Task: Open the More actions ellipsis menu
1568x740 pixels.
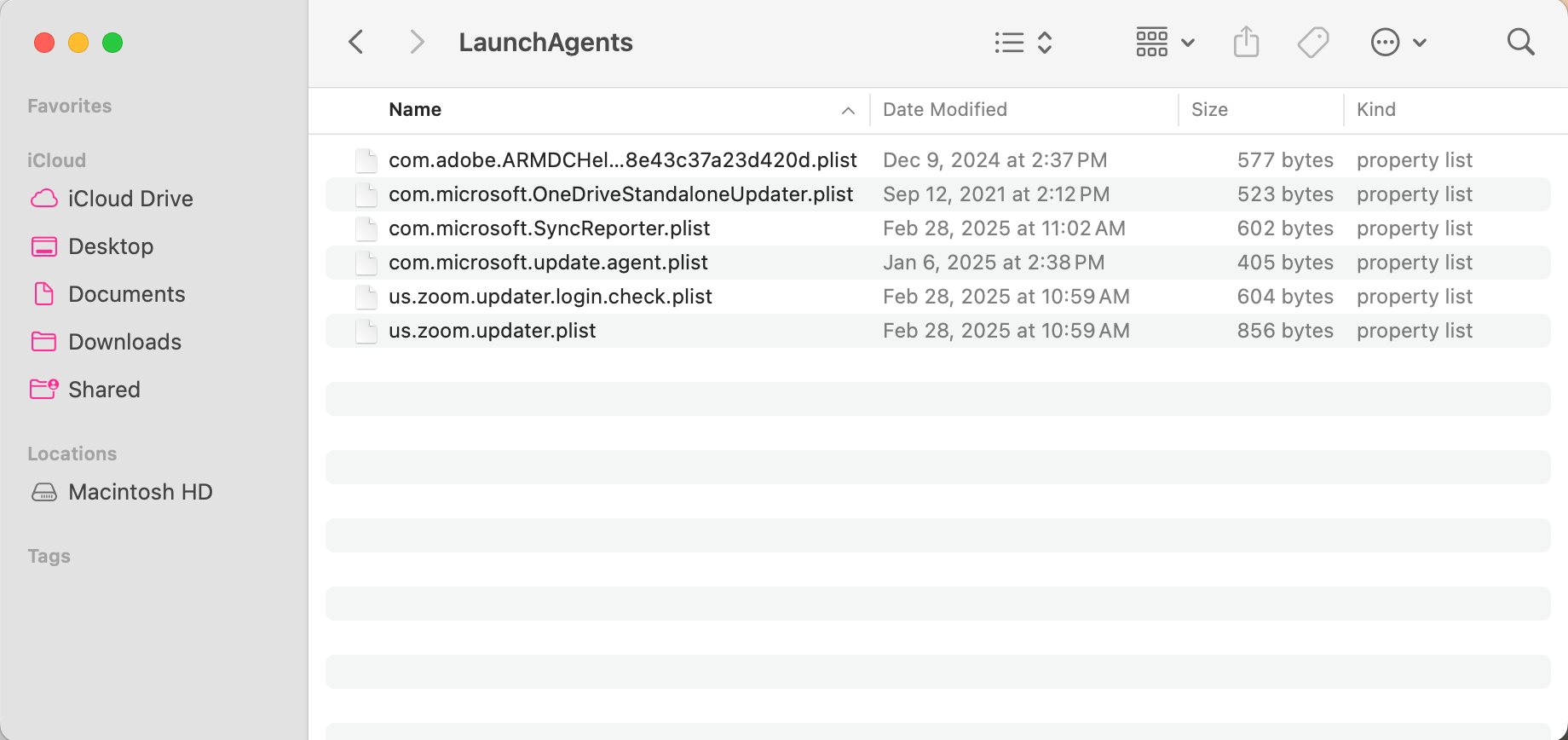Action: point(1398,42)
